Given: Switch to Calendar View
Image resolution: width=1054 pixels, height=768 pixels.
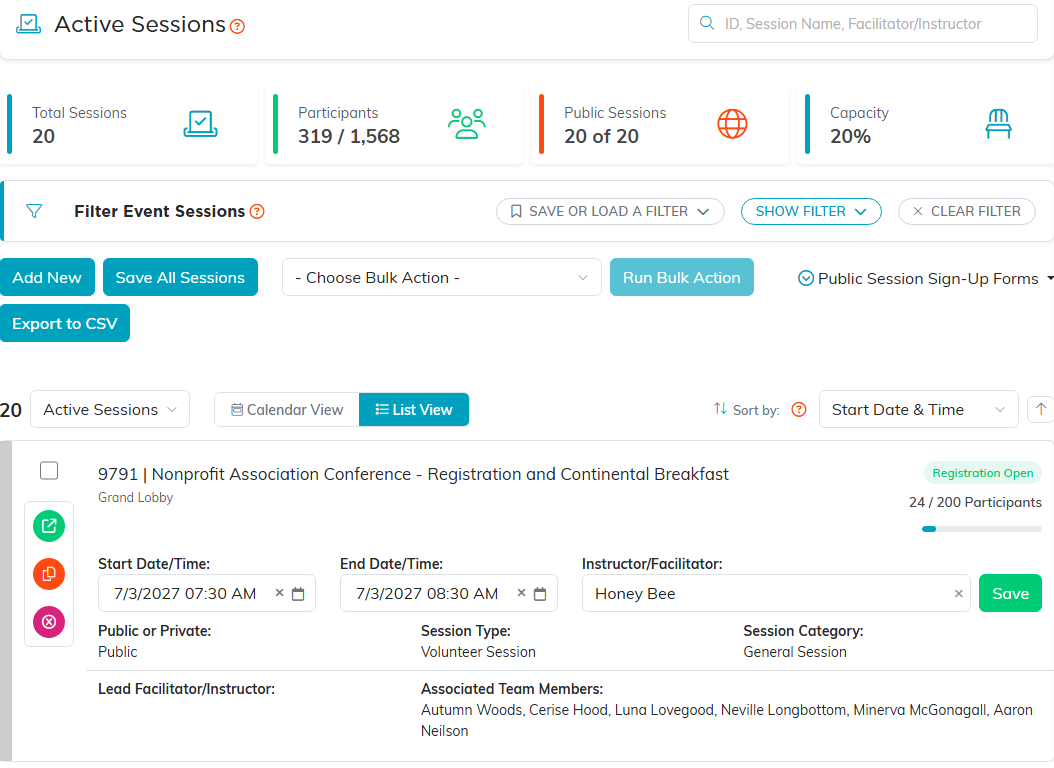Looking at the screenshot, I should [x=287, y=409].
